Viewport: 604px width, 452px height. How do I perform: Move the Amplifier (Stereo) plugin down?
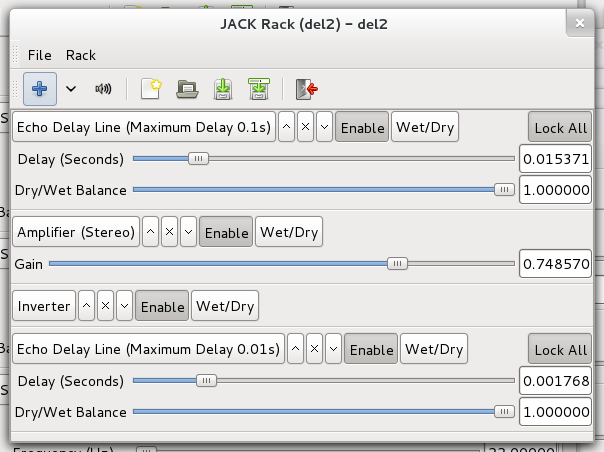(188, 232)
